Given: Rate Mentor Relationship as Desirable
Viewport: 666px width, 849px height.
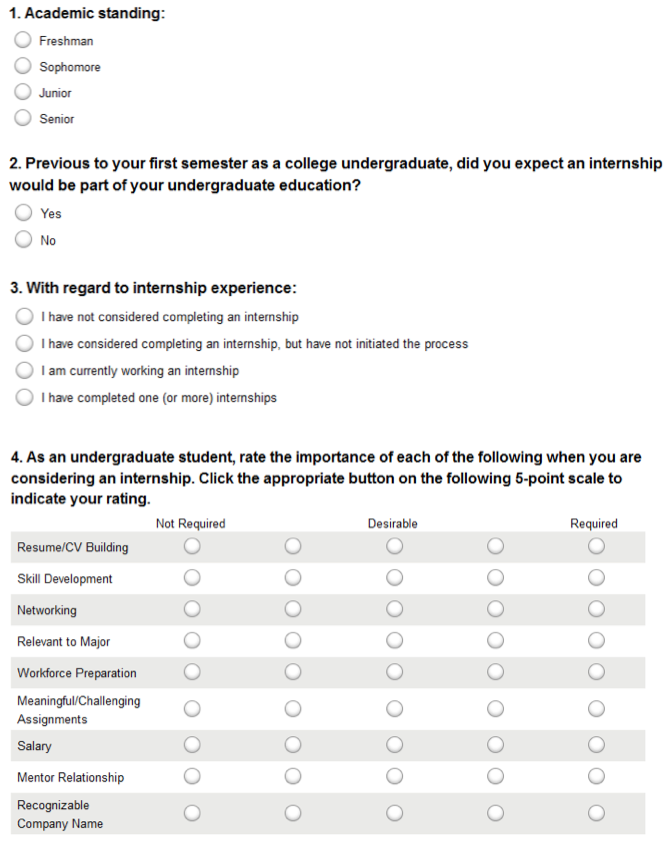Looking at the screenshot, I should (x=394, y=776).
